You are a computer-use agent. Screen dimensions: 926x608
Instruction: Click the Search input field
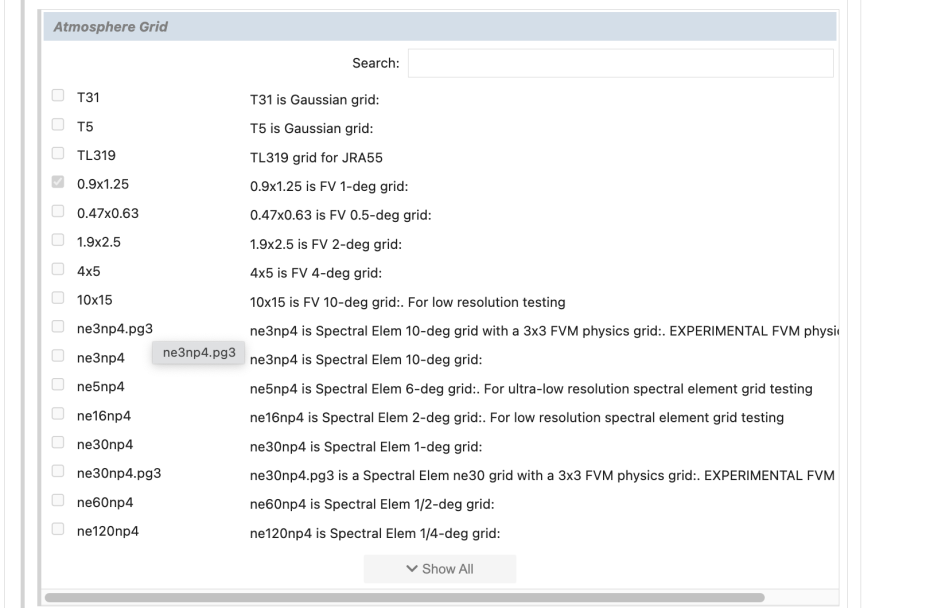point(620,63)
